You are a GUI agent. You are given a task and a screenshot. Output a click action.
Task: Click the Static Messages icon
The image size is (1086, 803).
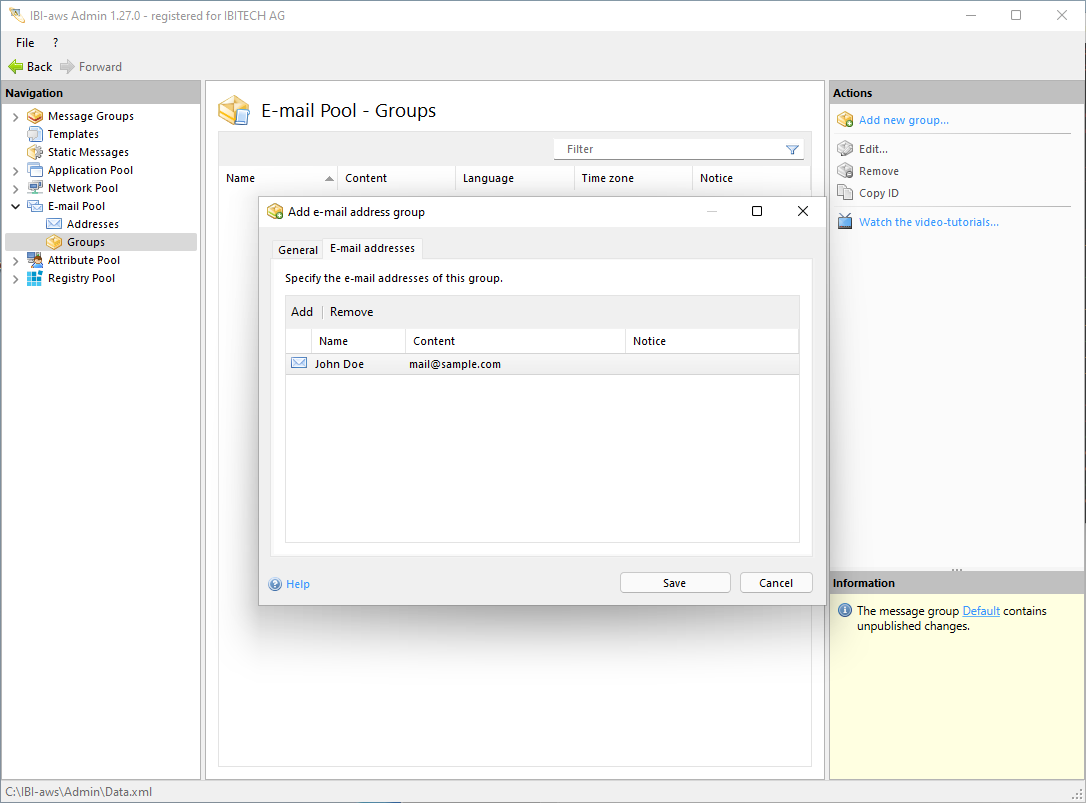(35, 152)
